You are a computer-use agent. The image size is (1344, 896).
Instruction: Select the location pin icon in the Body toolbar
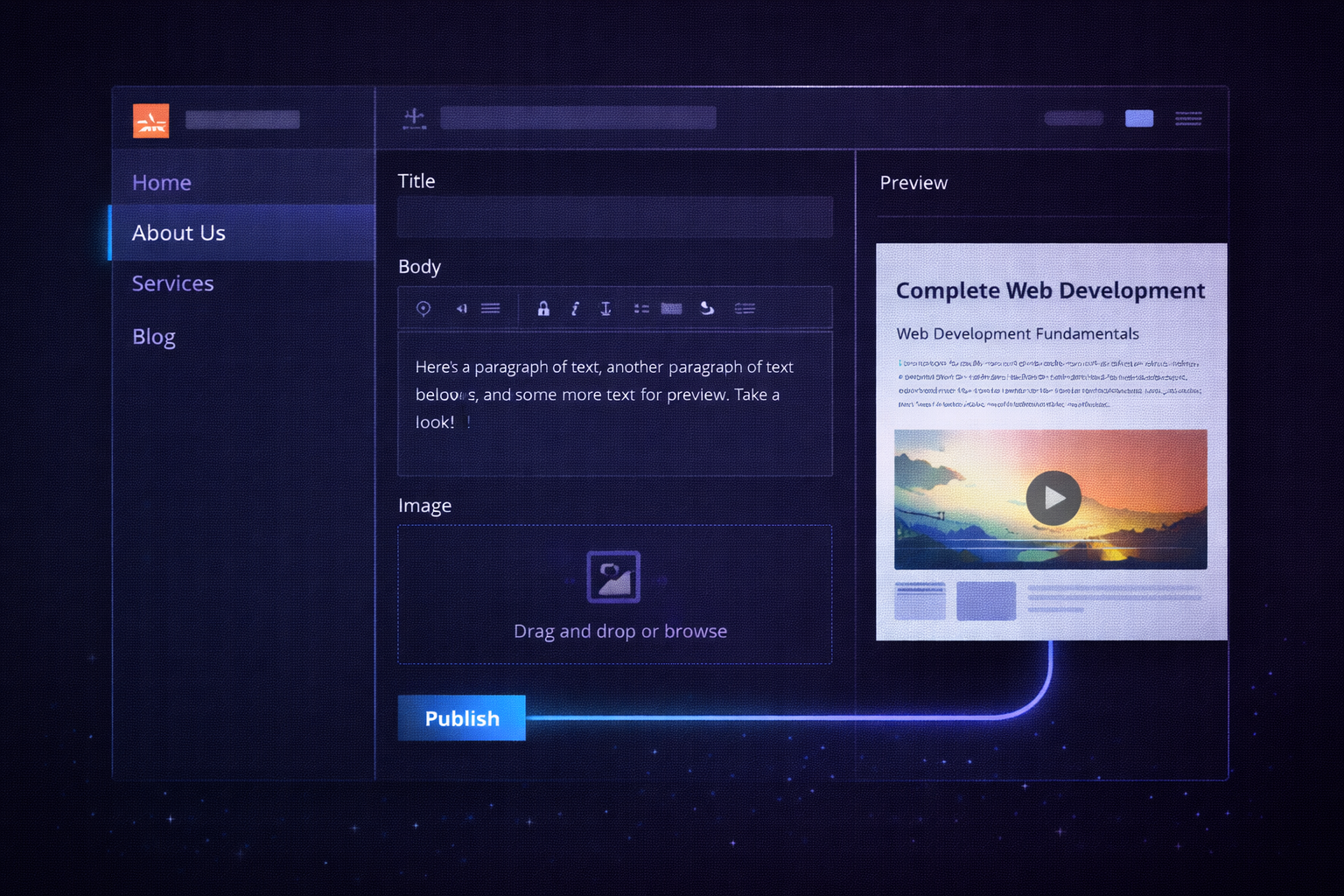tap(424, 308)
